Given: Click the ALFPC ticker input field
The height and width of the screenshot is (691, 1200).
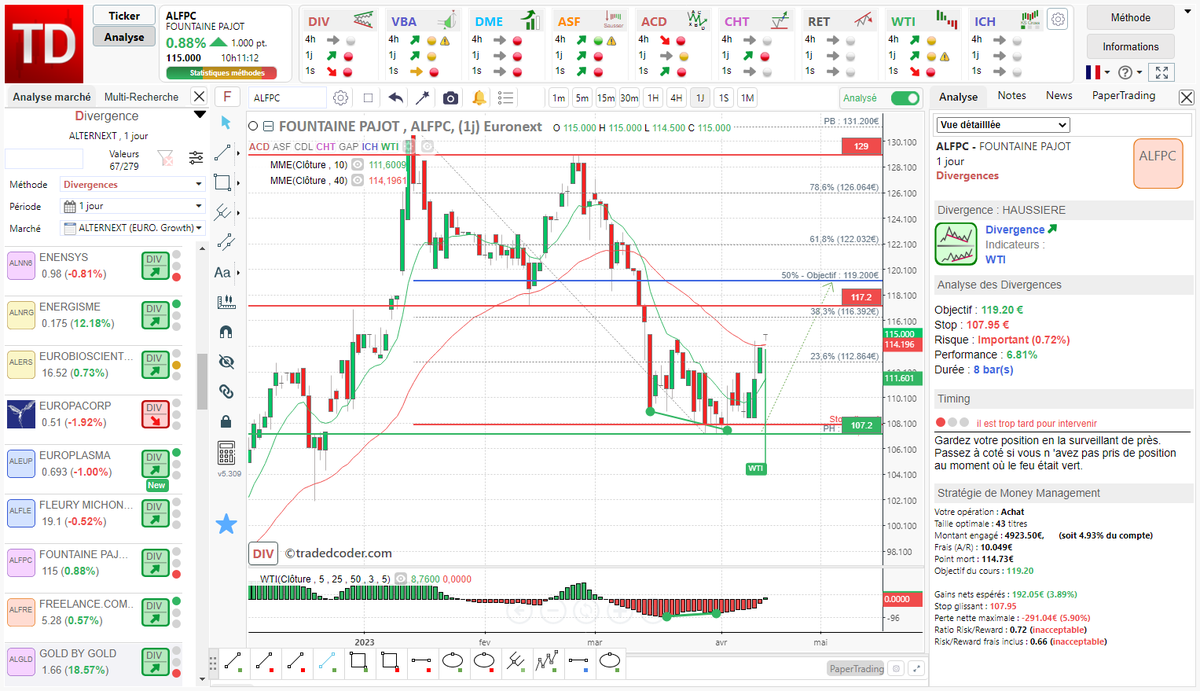Looking at the screenshot, I should click(x=288, y=98).
